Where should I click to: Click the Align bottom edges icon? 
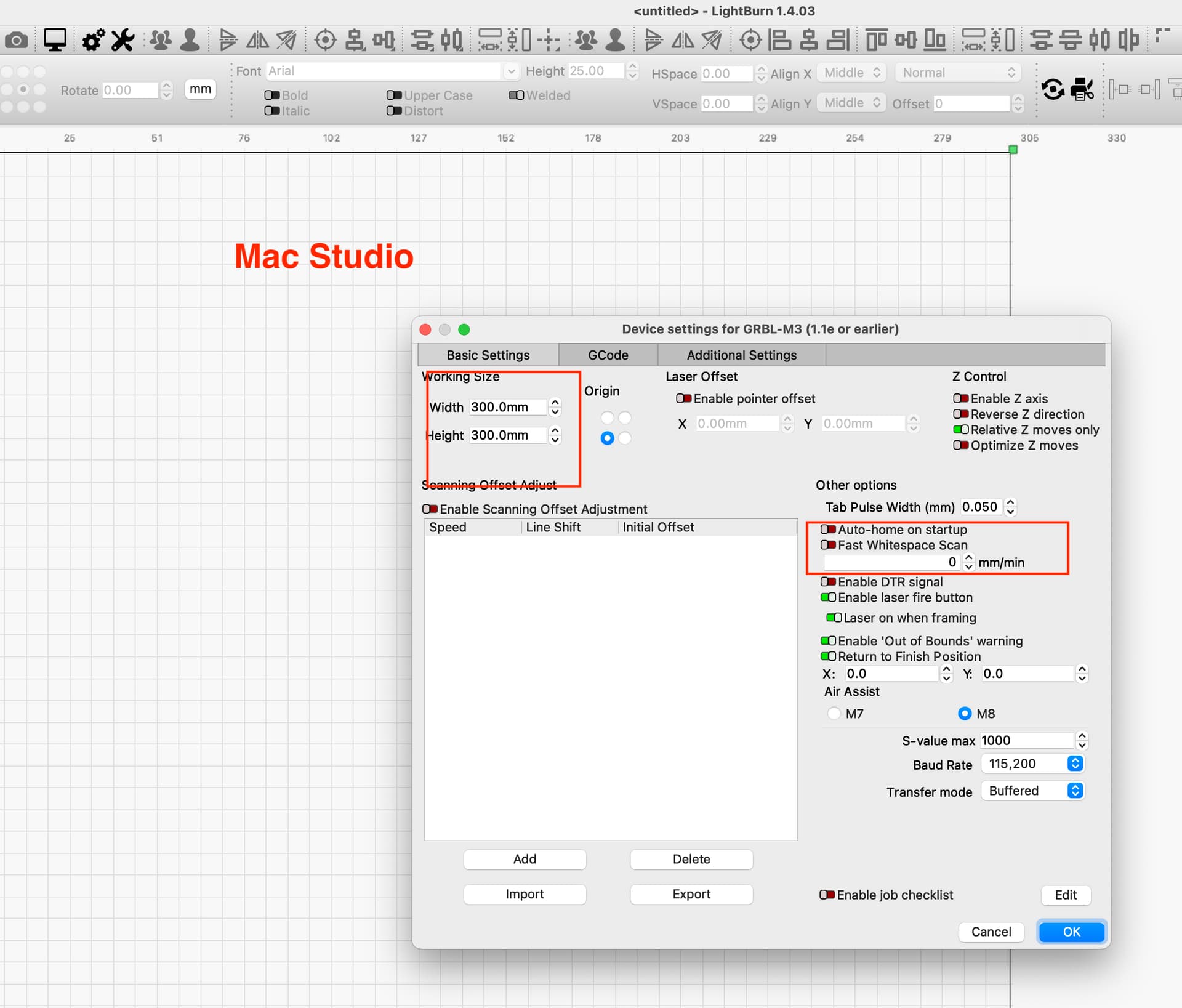(935, 41)
